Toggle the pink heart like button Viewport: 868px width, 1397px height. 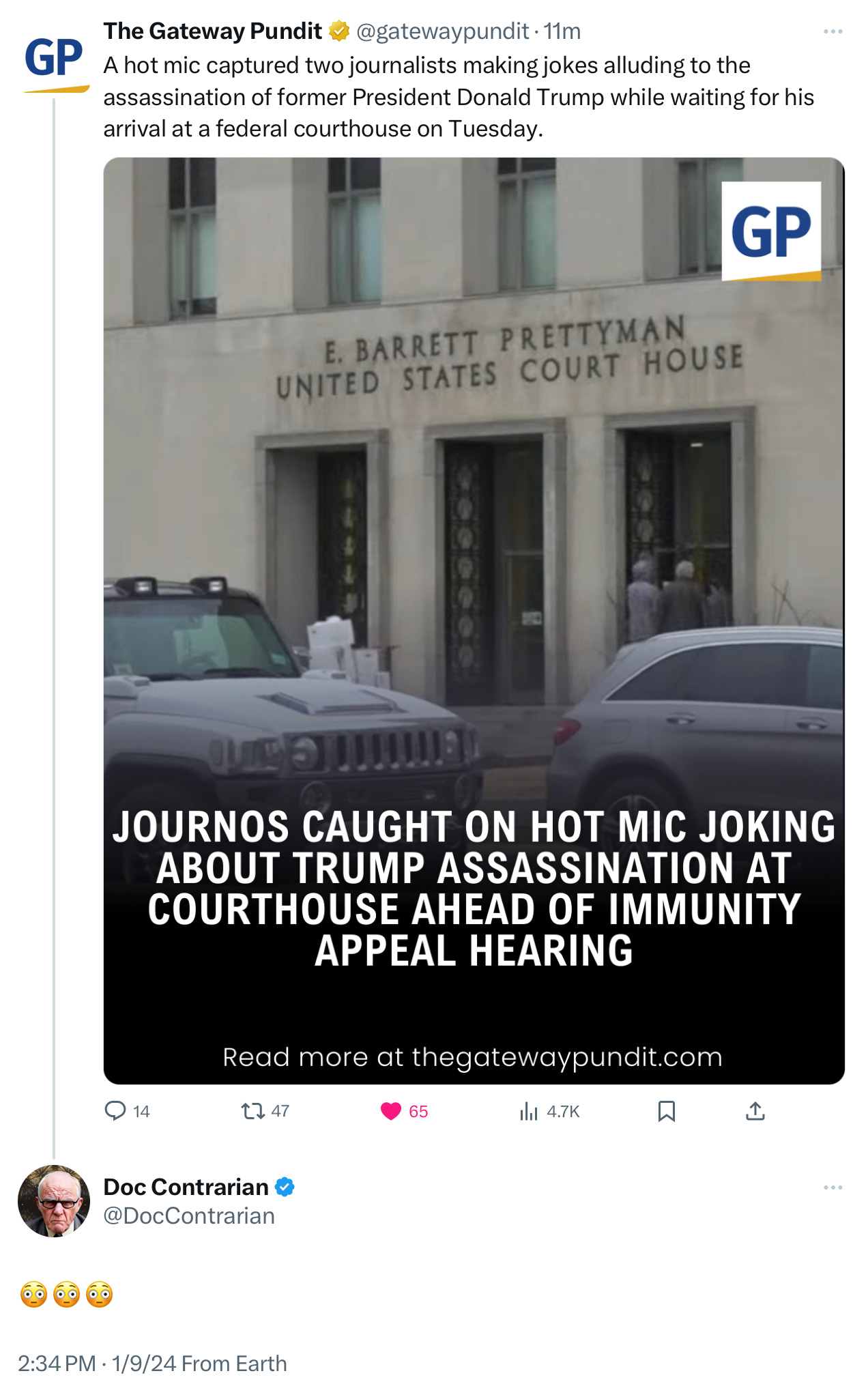point(391,1111)
